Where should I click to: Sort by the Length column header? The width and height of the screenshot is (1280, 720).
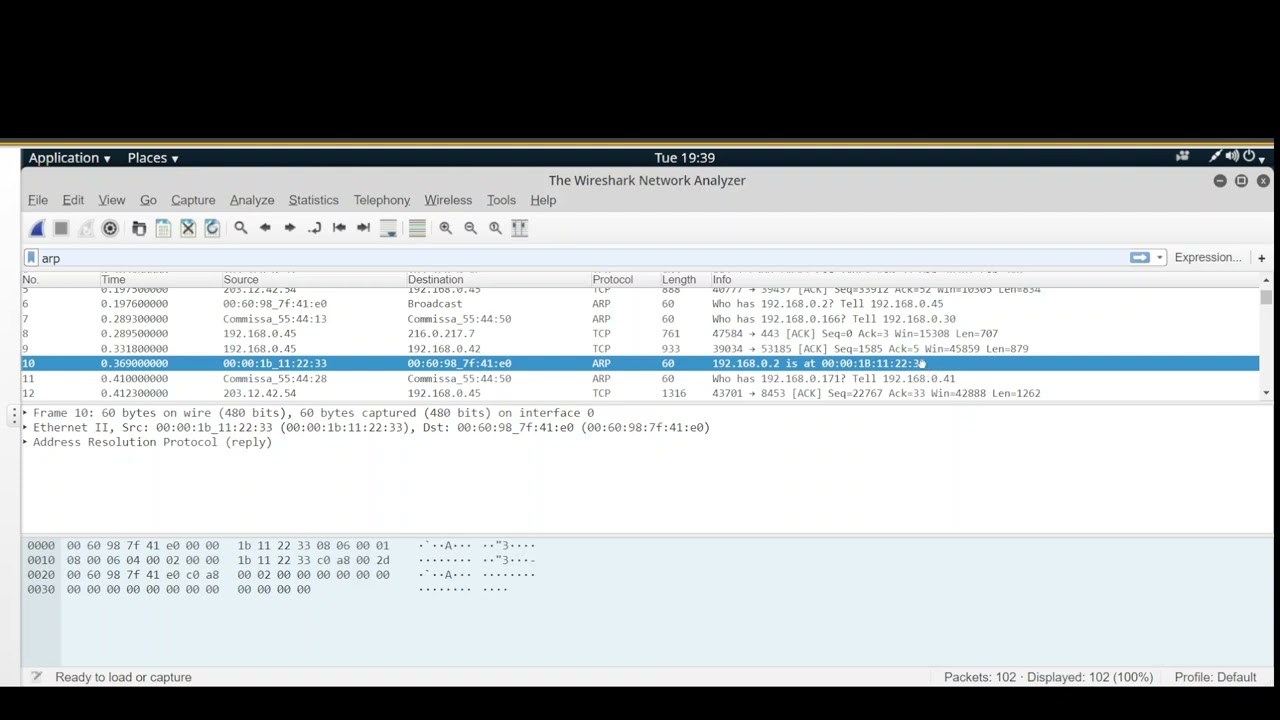coord(684,280)
